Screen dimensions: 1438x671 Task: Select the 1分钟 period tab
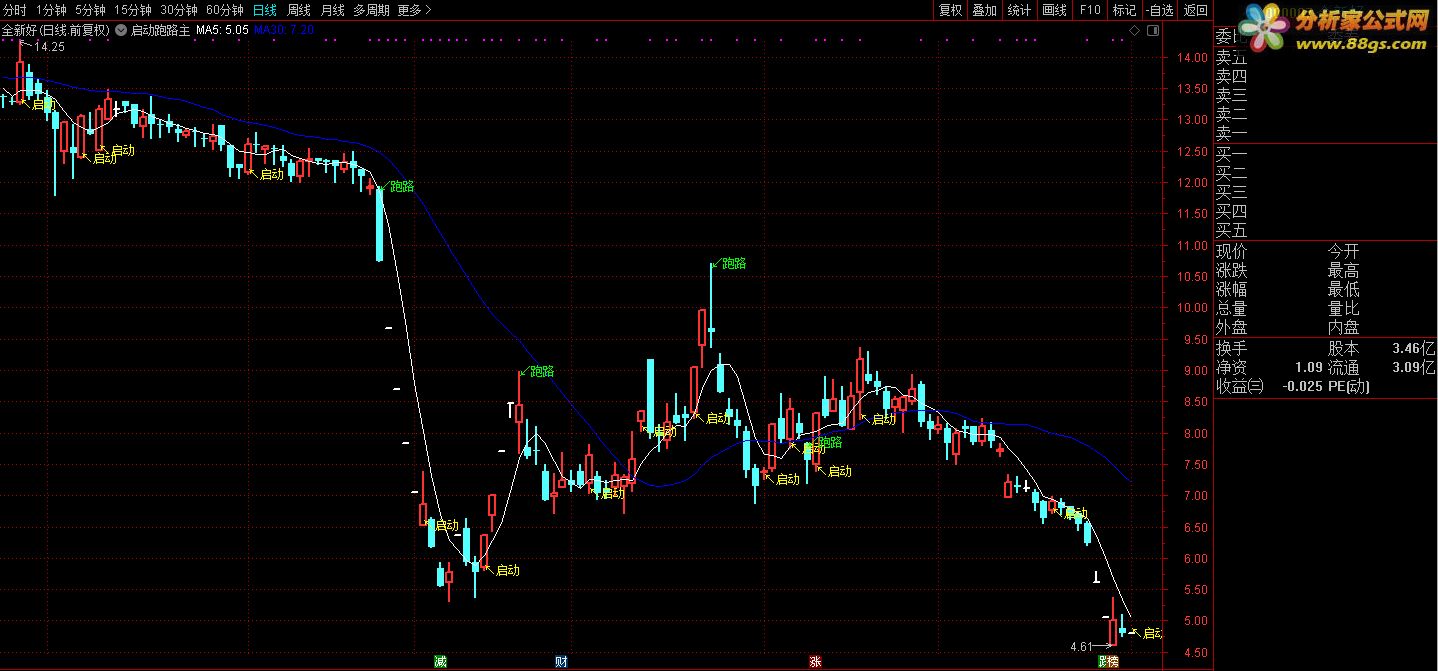pyautogui.click(x=50, y=10)
